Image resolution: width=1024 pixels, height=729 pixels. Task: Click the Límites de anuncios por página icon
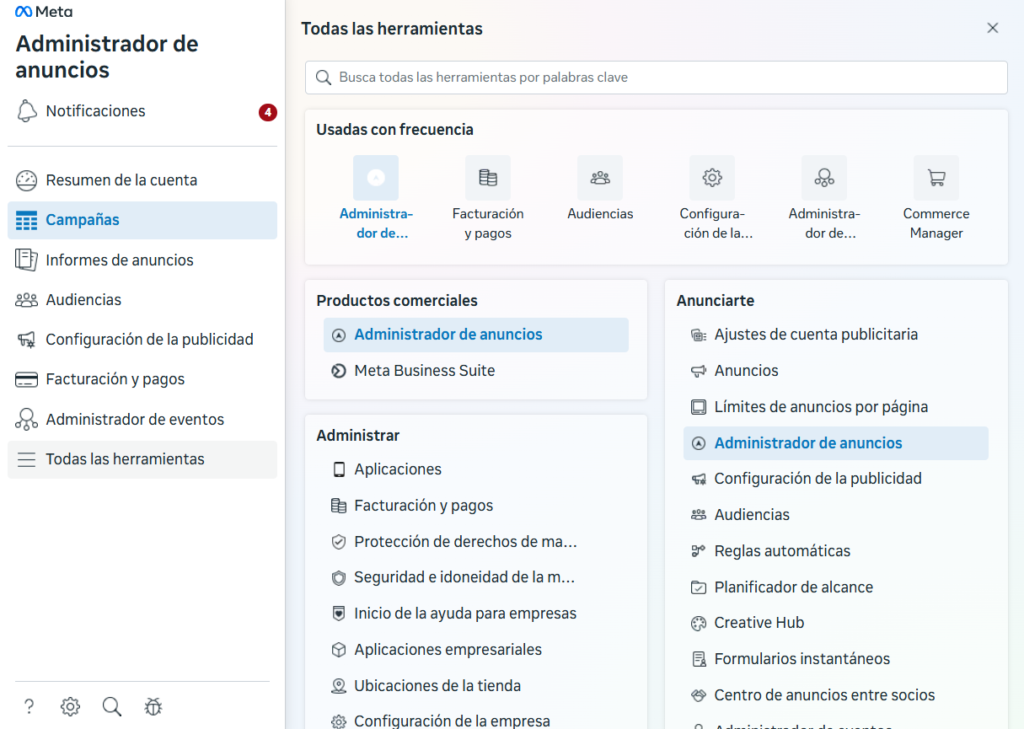pyautogui.click(x=699, y=407)
